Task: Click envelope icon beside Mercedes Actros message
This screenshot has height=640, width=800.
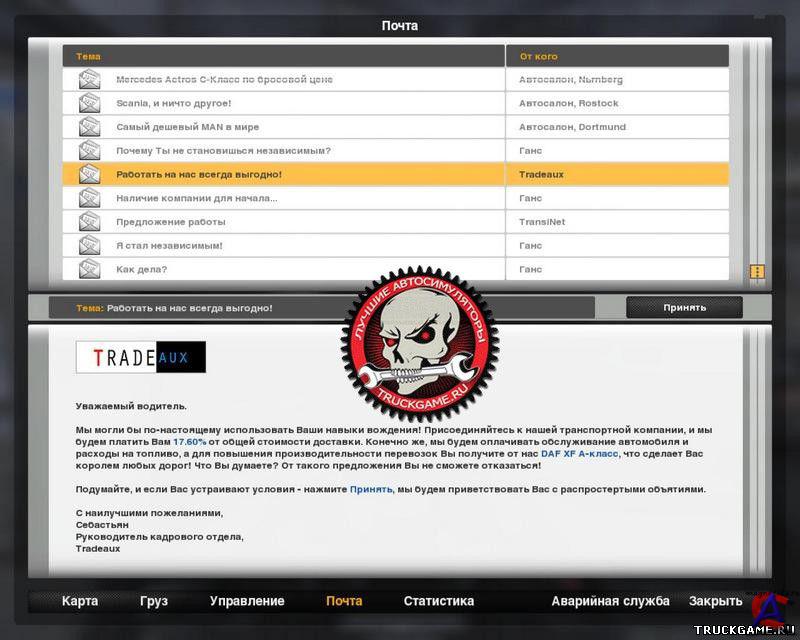Action: pos(90,80)
